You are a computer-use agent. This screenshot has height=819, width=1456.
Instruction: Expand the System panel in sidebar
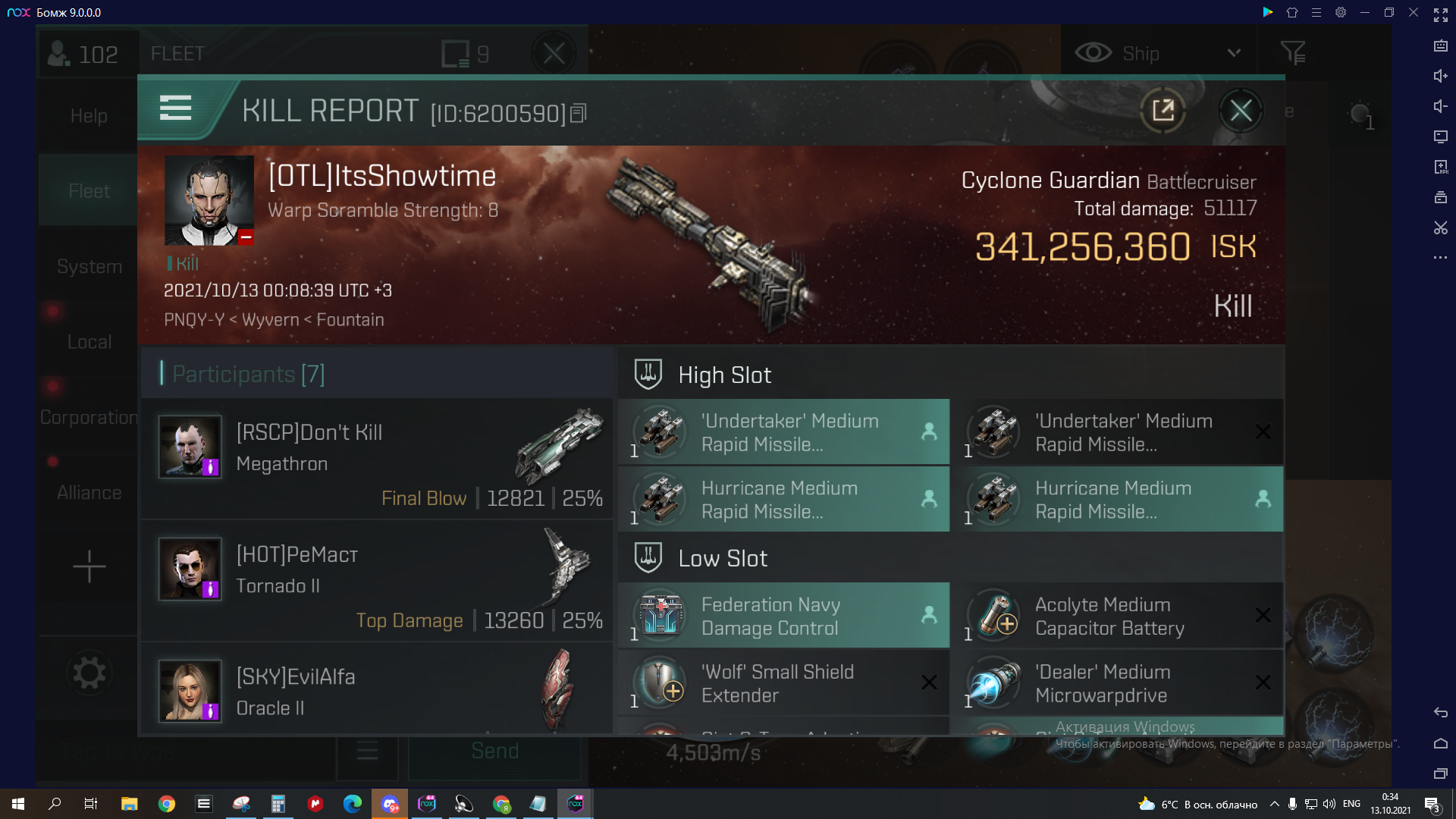89,265
